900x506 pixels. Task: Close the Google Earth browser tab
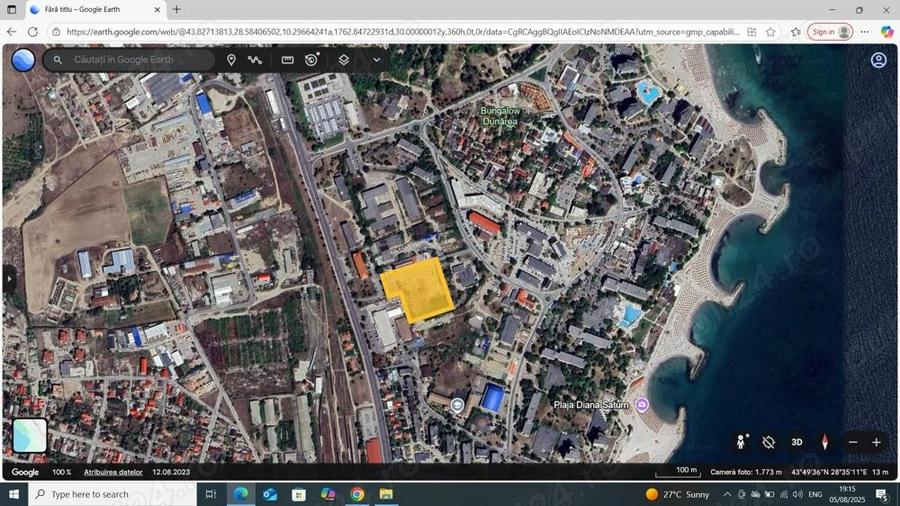point(157,10)
